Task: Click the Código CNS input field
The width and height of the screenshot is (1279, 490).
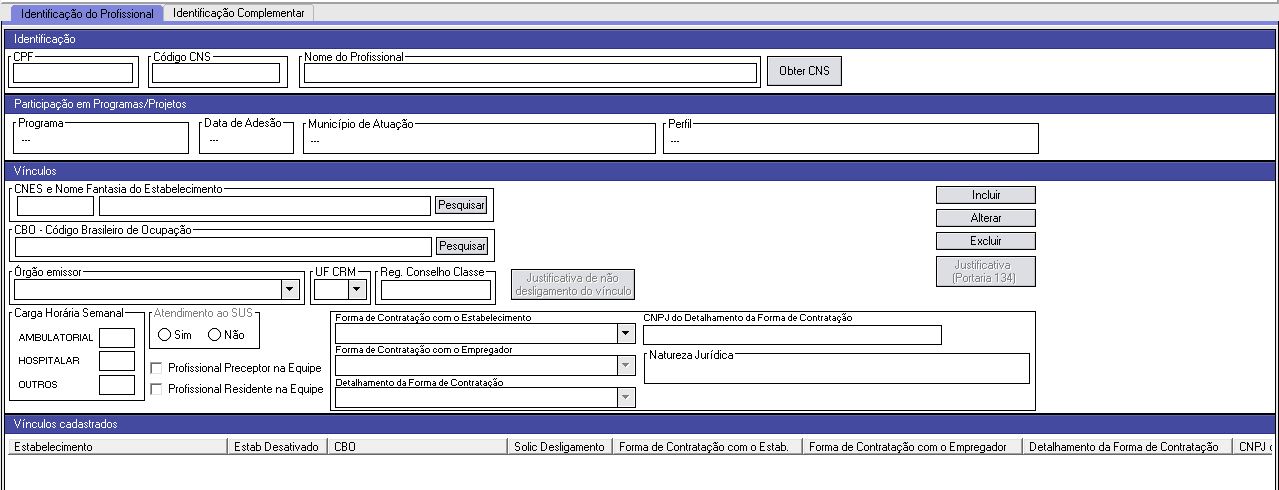Action: (215, 73)
